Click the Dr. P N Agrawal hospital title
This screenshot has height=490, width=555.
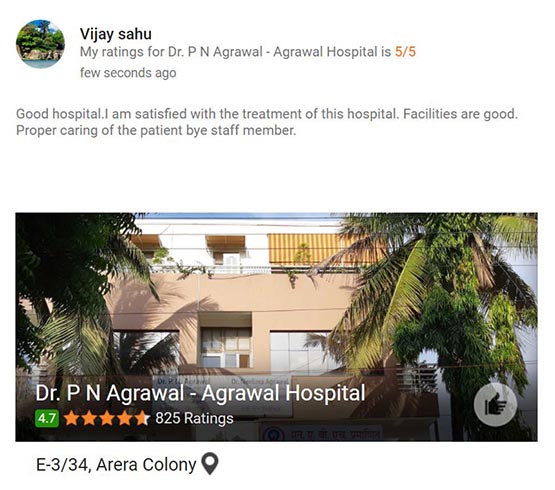[x=200, y=393]
